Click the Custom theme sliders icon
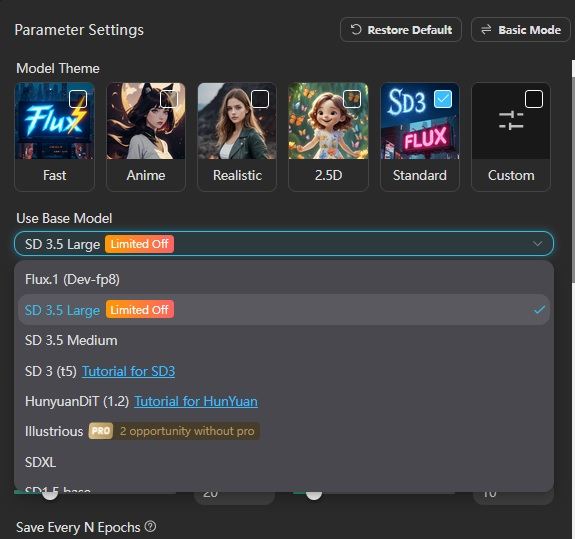 [511, 120]
